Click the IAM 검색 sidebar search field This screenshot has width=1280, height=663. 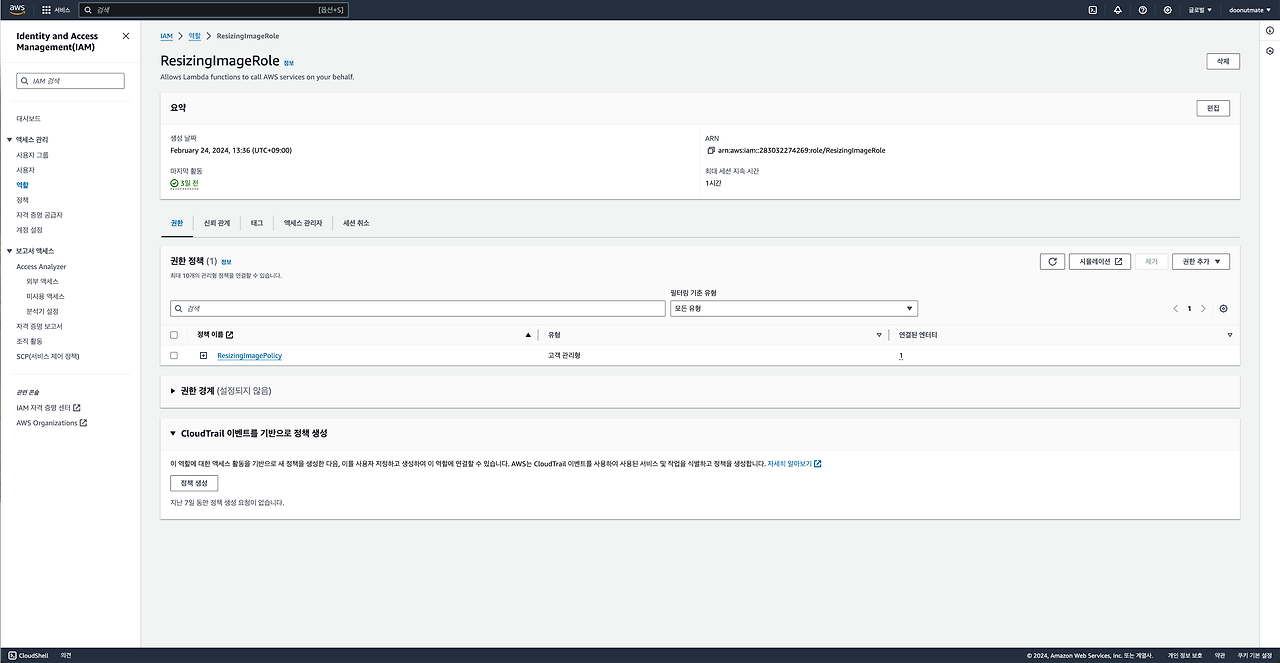[70, 81]
